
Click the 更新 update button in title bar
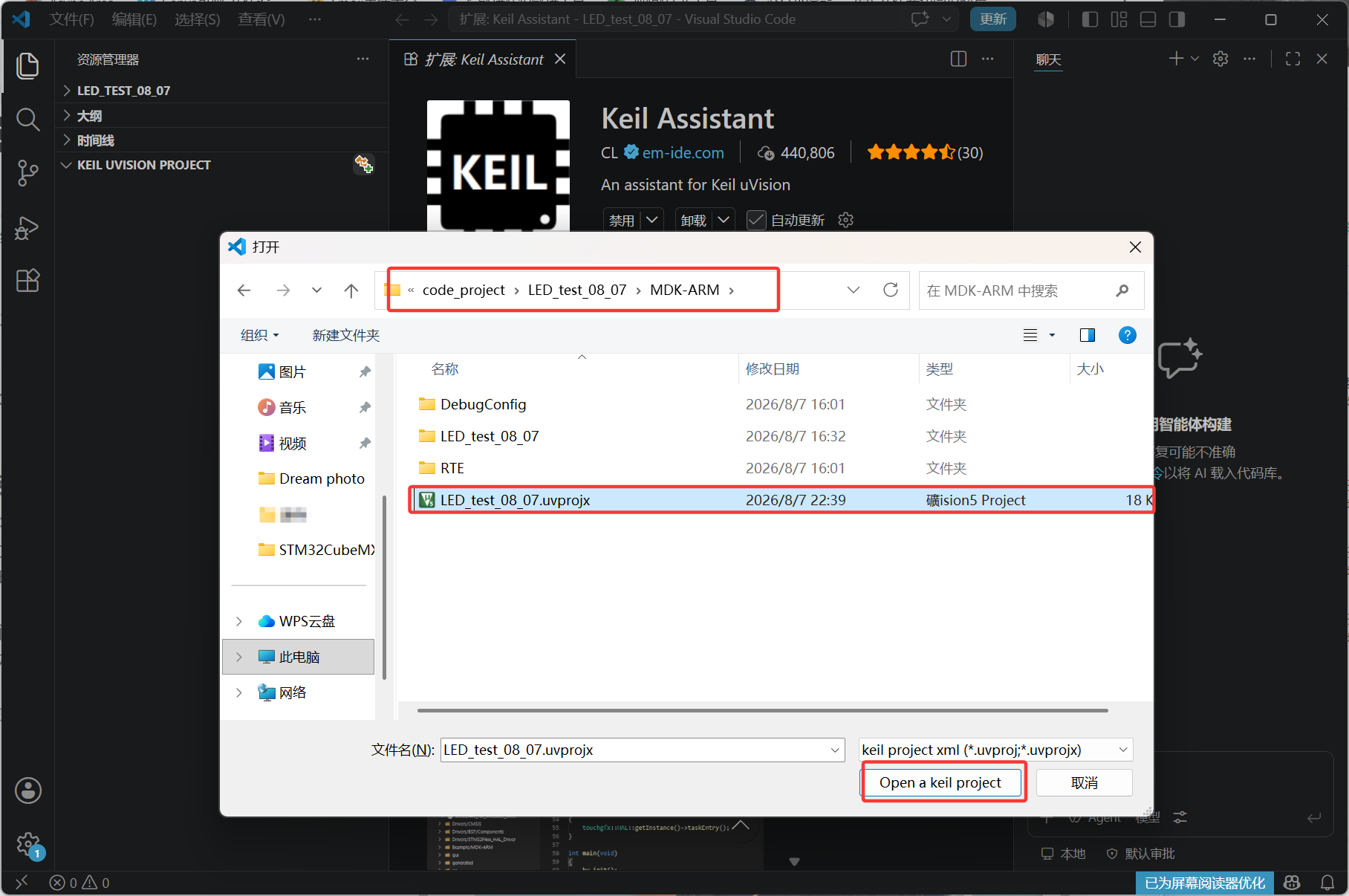tap(993, 19)
